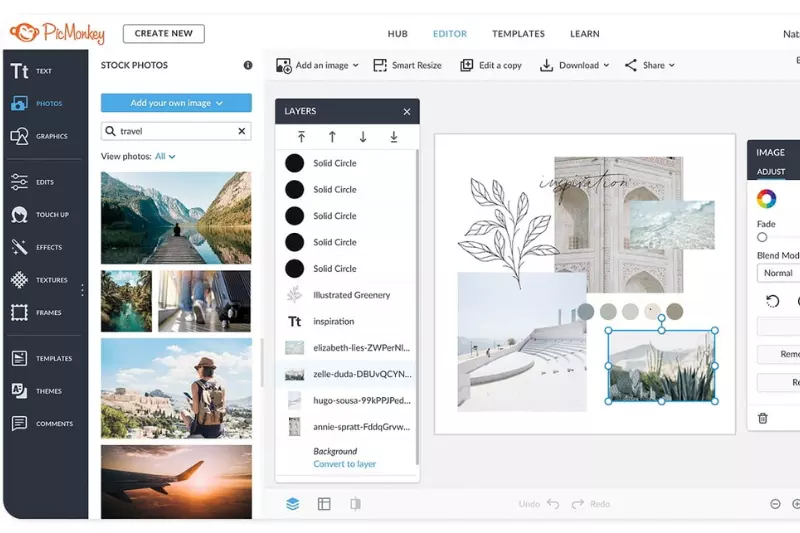Select the airplane wing sunset photo
The height and width of the screenshot is (533, 800).
point(176,481)
